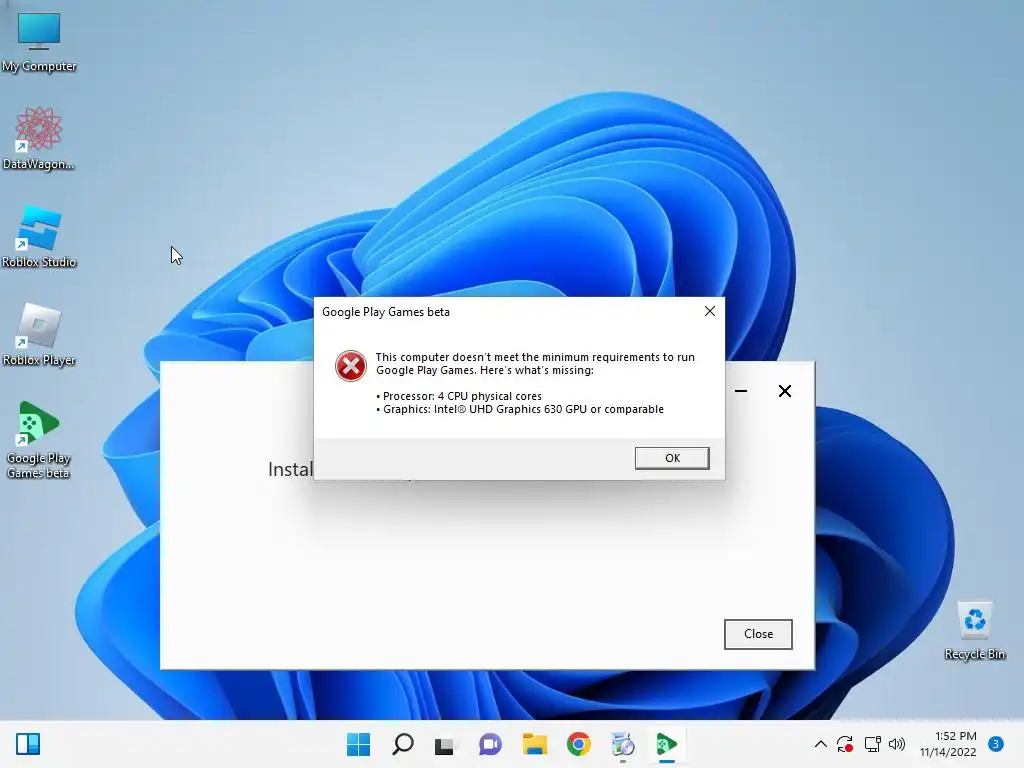1024x768 pixels.
Task: Open File Explorer from the taskbar
Action: pos(534,744)
